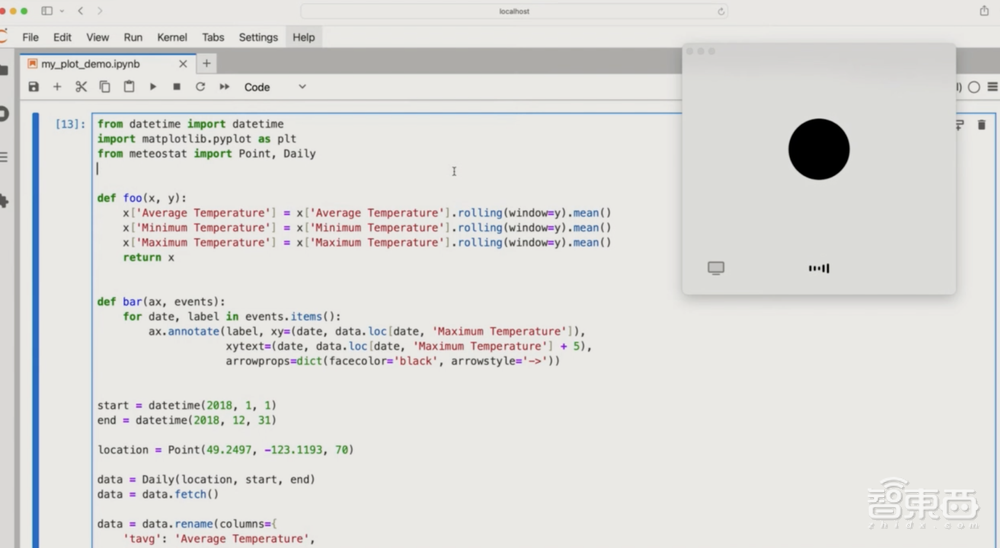Copy the selected cell
The image size is (1000, 548).
[x=105, y=87]
